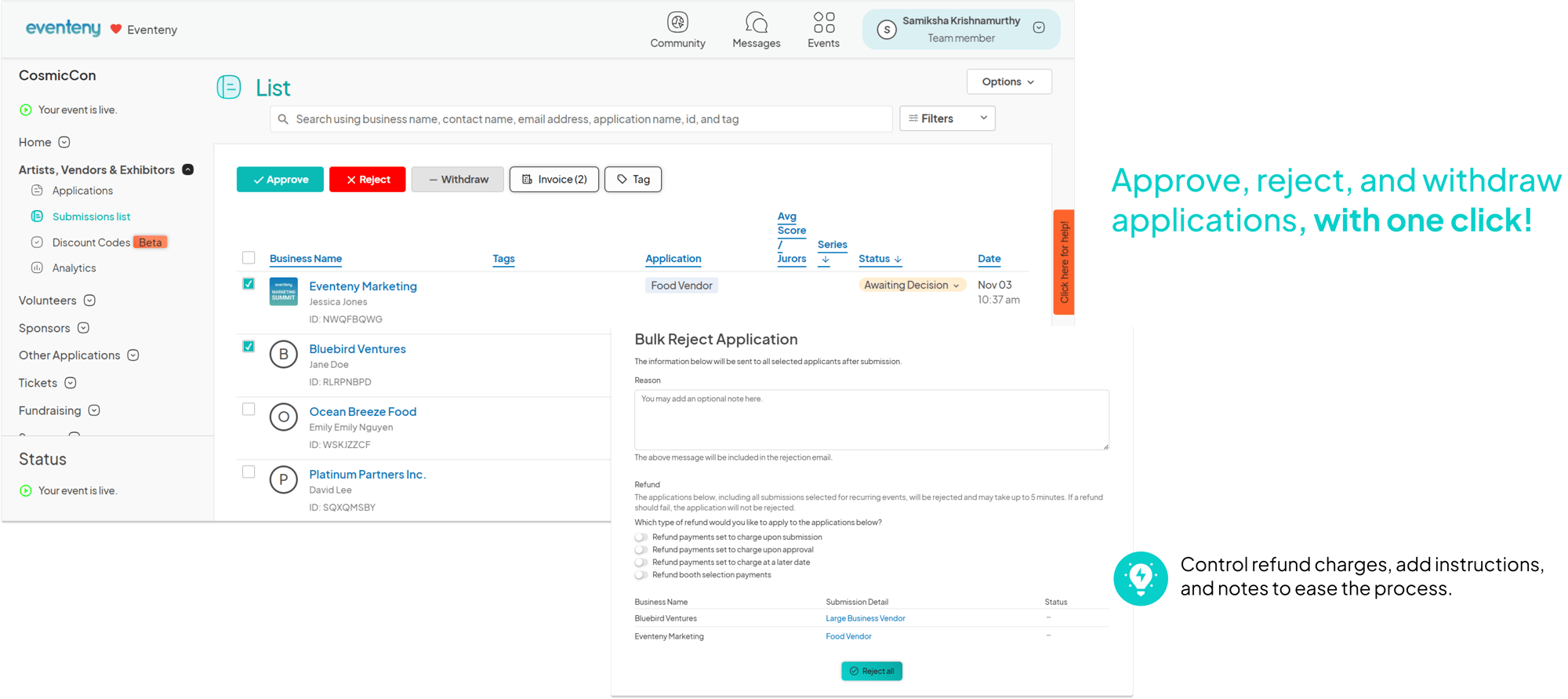Click the Applications sidebar icon

[37, 190]
